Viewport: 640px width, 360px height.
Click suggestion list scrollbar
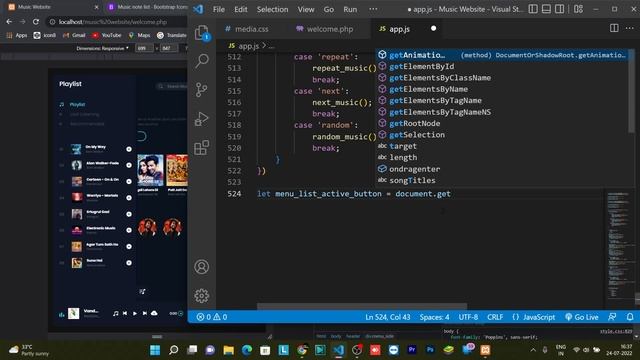point(632,92)
